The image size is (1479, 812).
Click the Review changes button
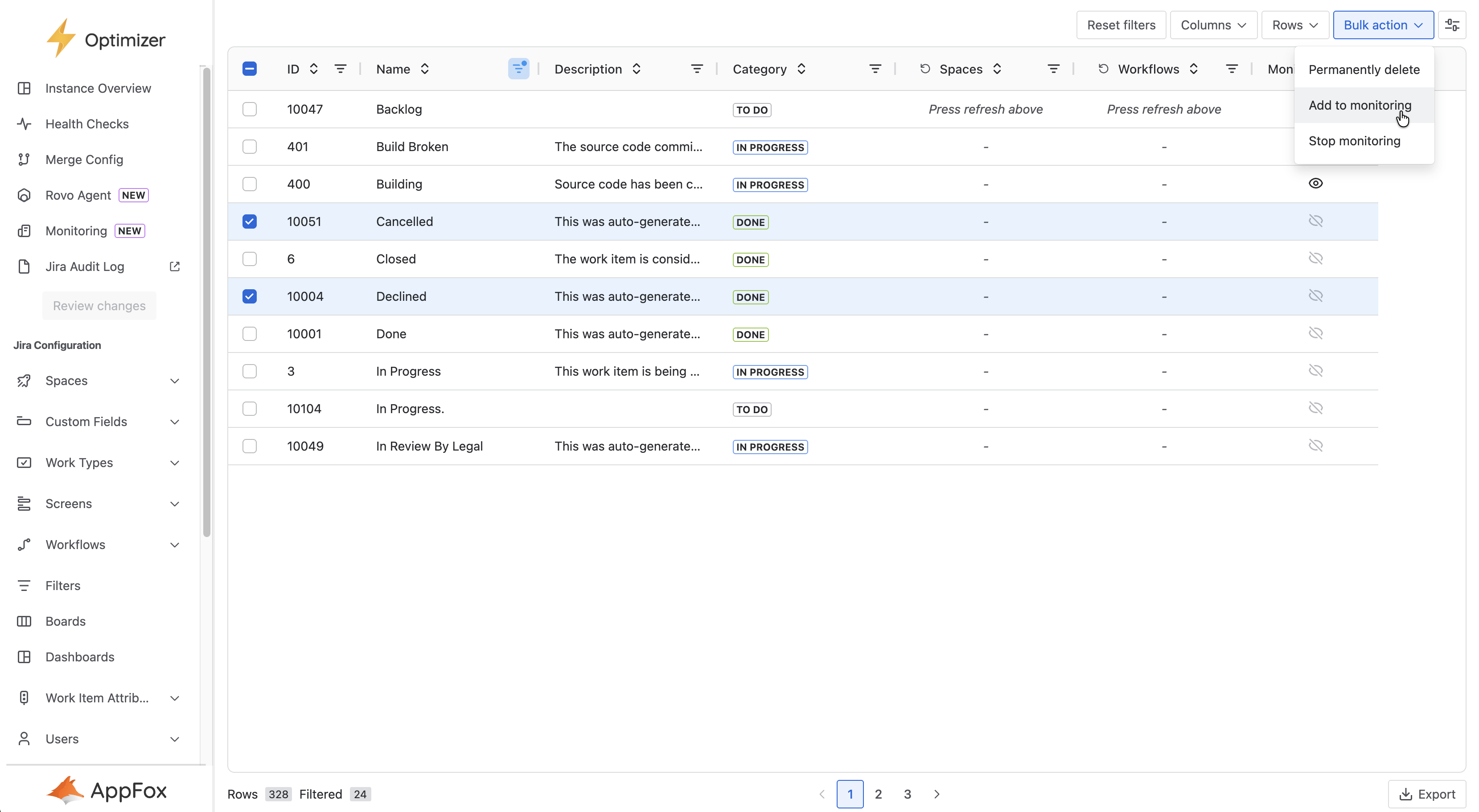coord(99,306)
